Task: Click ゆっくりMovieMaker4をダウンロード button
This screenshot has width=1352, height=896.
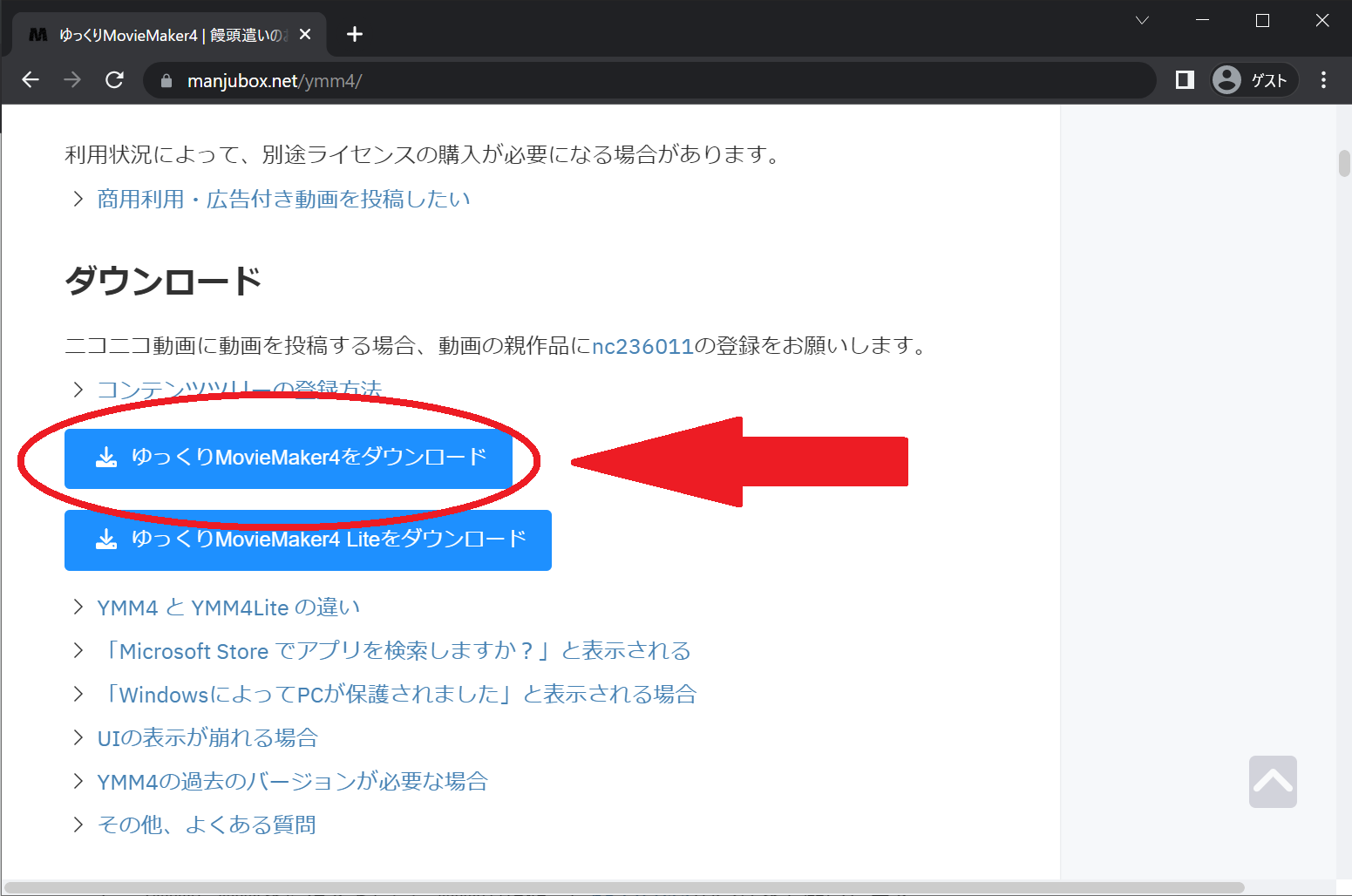Action: pyautogui.click(x=288, y=458)
